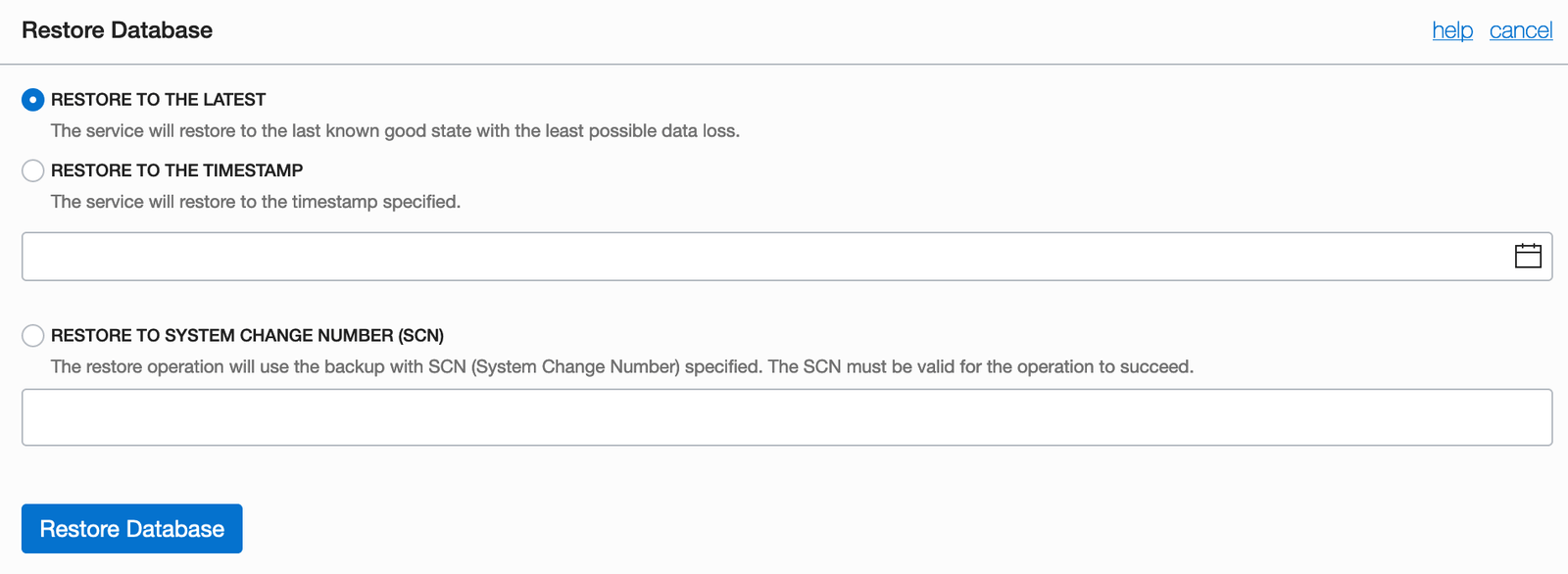This screenshot has width=1568, height=574.
Task: Click the cancel link
Action: pyautogui.click(x=1520, y=30)
